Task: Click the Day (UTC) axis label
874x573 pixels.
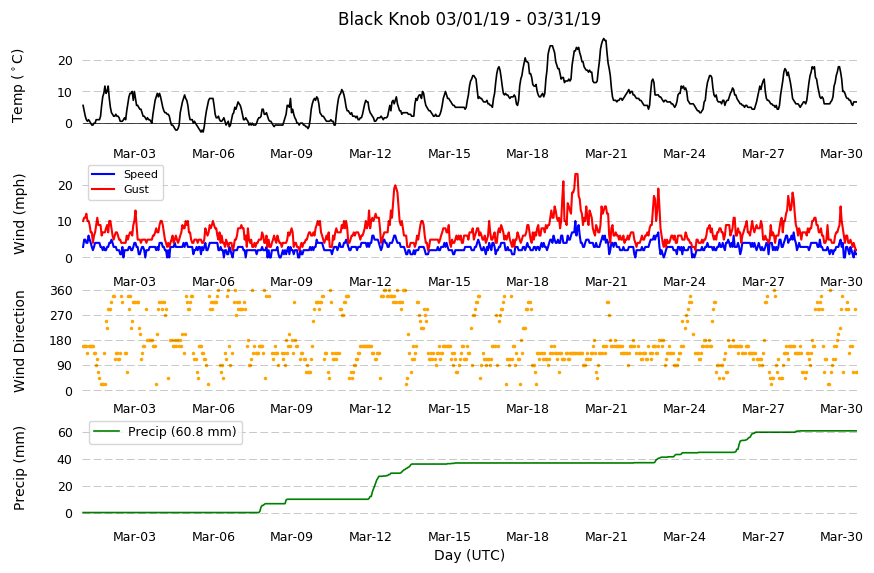Action: [x=469, y=556]
